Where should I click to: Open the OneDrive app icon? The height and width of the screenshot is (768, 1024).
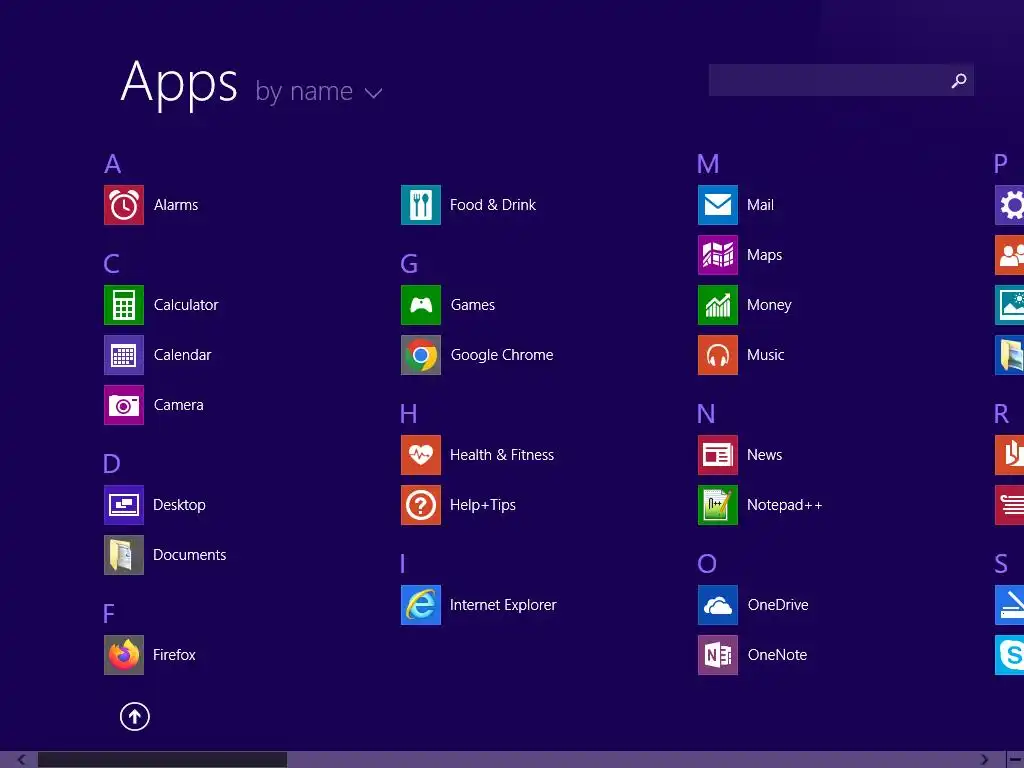pyautogui.click(x=718, y=605)
